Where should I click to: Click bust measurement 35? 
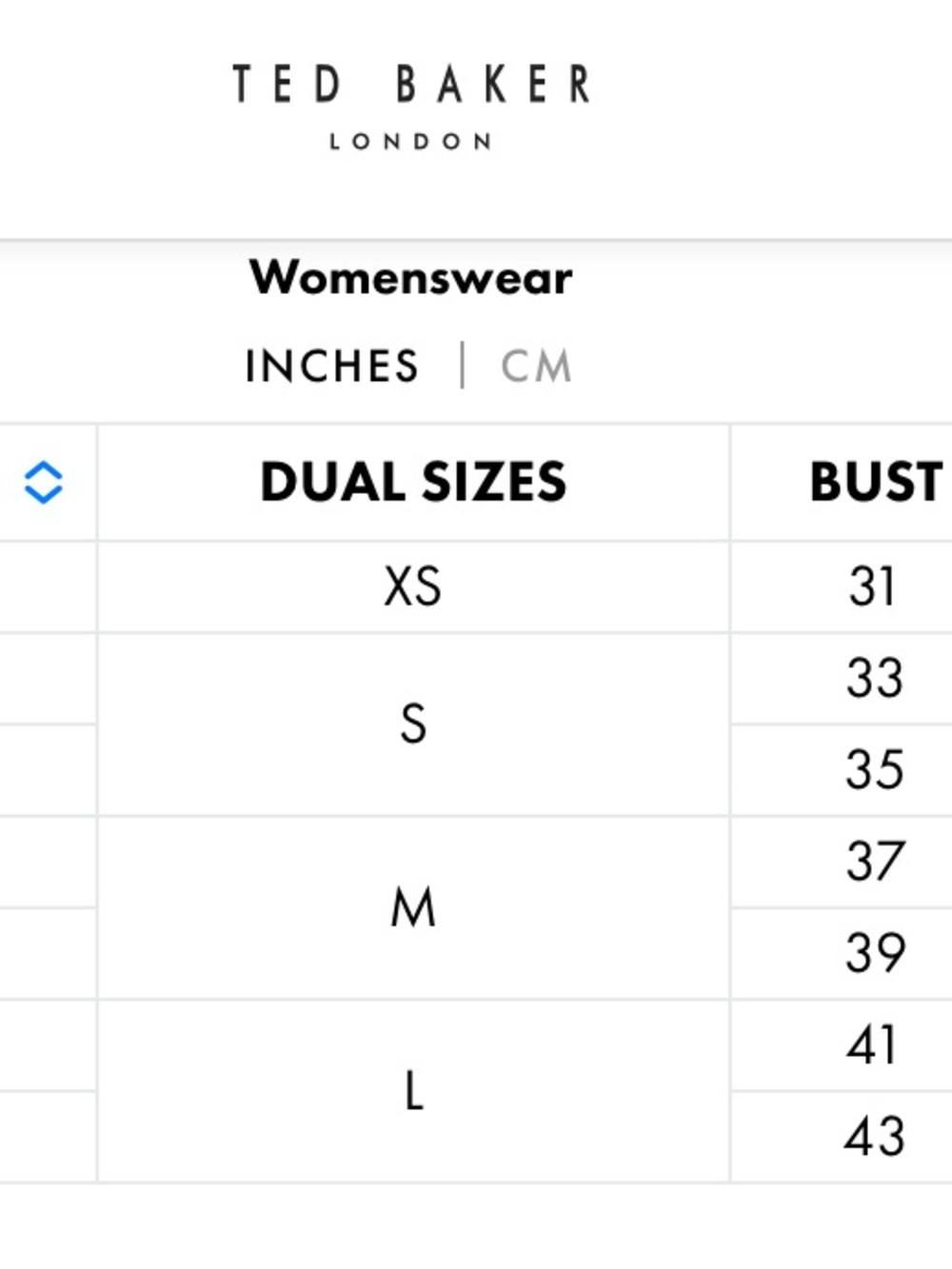875,769
